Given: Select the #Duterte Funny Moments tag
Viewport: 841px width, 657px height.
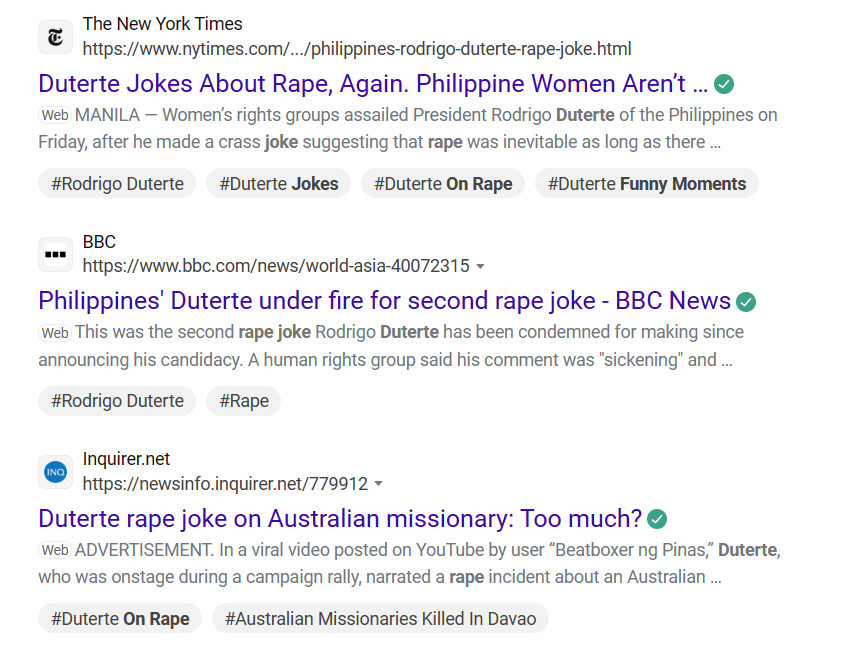Looking at the screenshot, I should pos(647,183).
